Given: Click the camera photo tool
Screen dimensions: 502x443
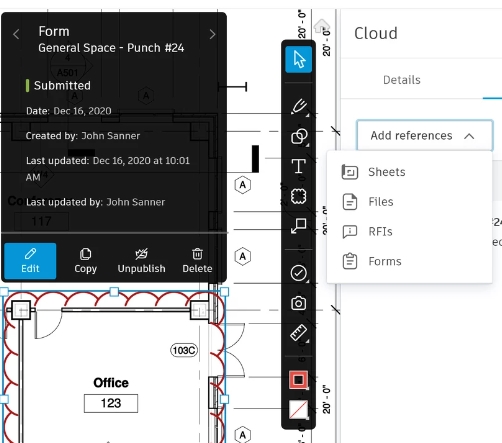Looking at the screenshot, I should coord(299,303).
